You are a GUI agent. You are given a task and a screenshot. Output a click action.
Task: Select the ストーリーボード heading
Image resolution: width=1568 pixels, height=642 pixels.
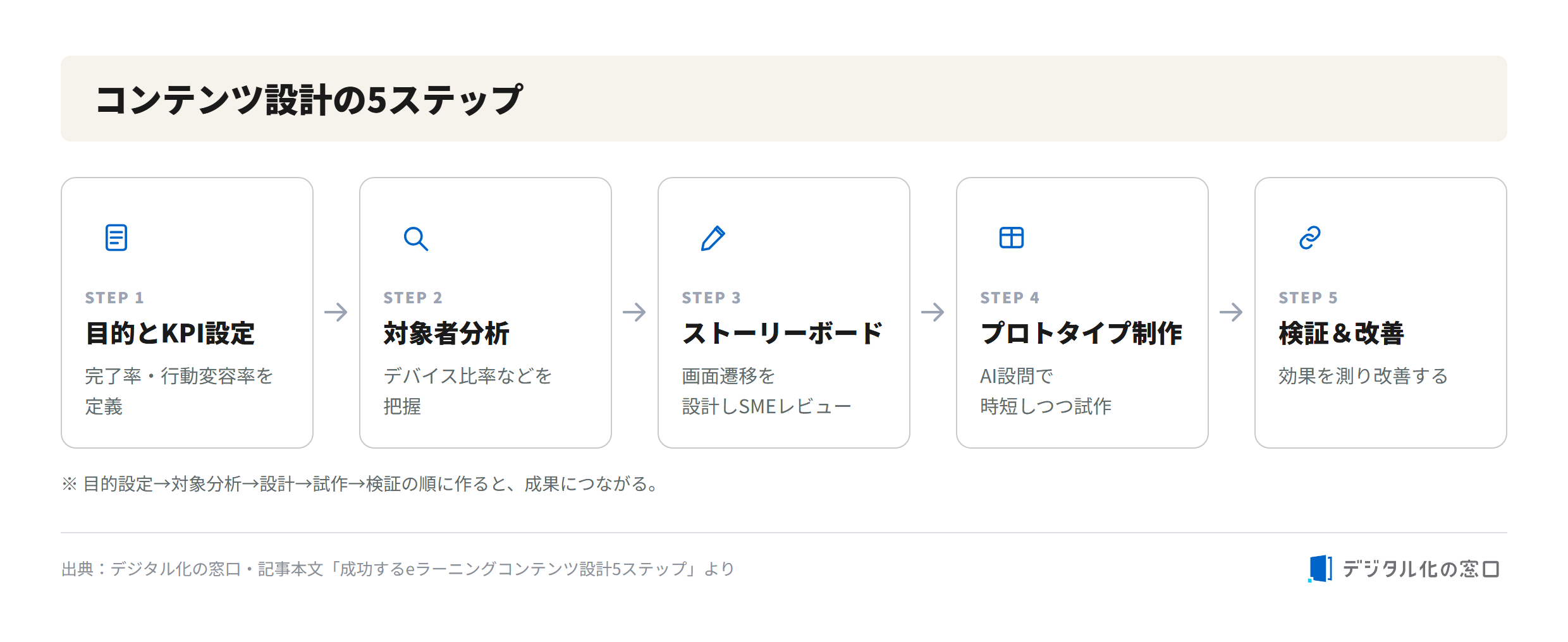[x=783, y=333]
